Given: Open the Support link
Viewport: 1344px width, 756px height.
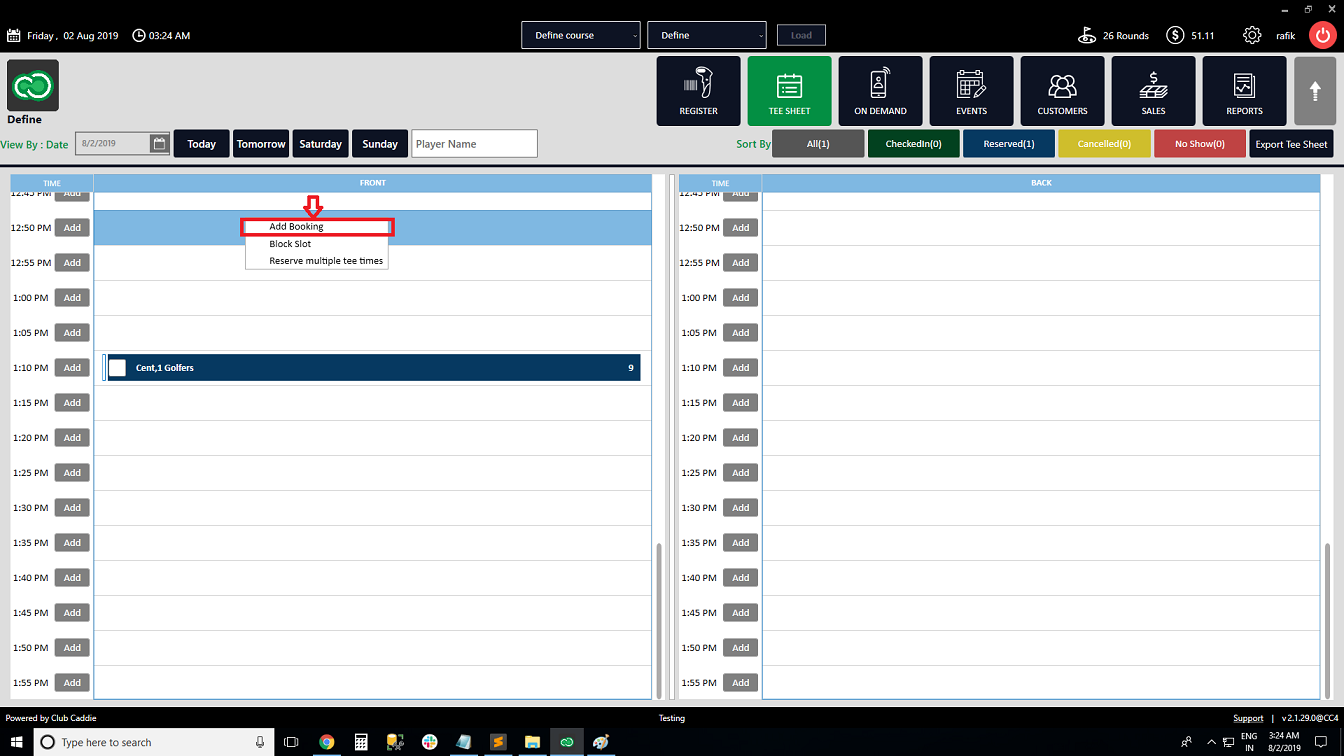Looking at the screenshot, I should coord(1248,718).
